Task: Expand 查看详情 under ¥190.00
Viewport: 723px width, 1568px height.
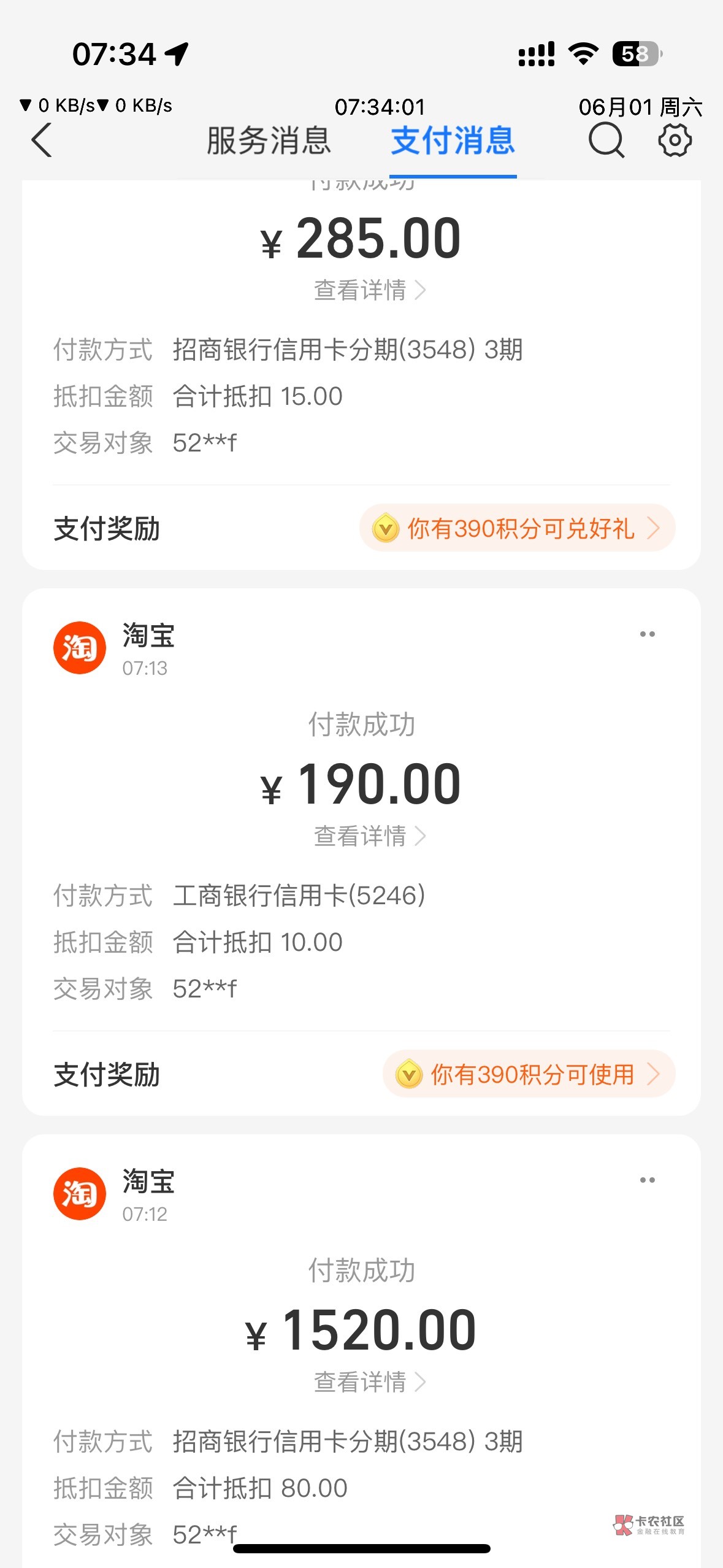Action: (369, 836)
